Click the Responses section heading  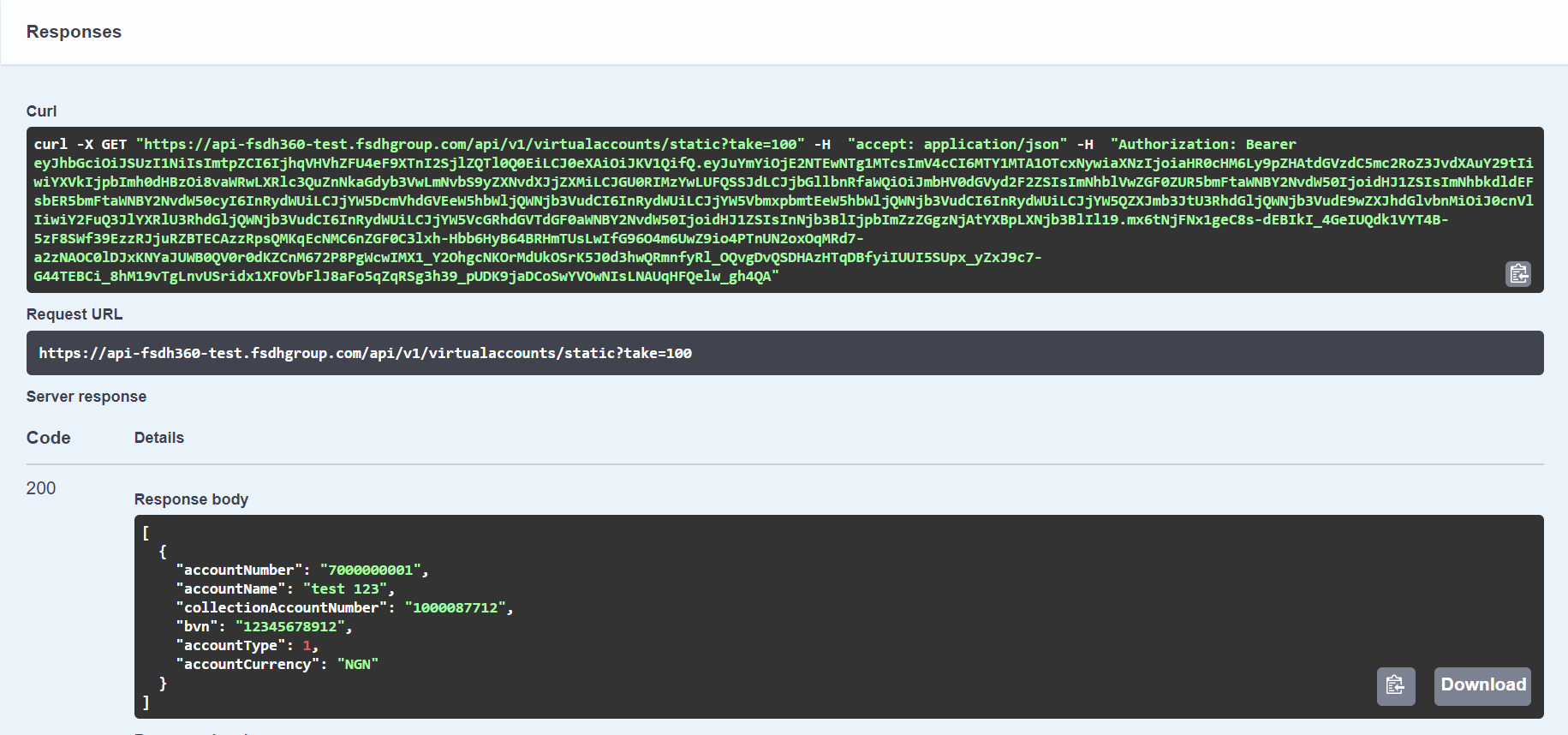[x=74, y=32]
